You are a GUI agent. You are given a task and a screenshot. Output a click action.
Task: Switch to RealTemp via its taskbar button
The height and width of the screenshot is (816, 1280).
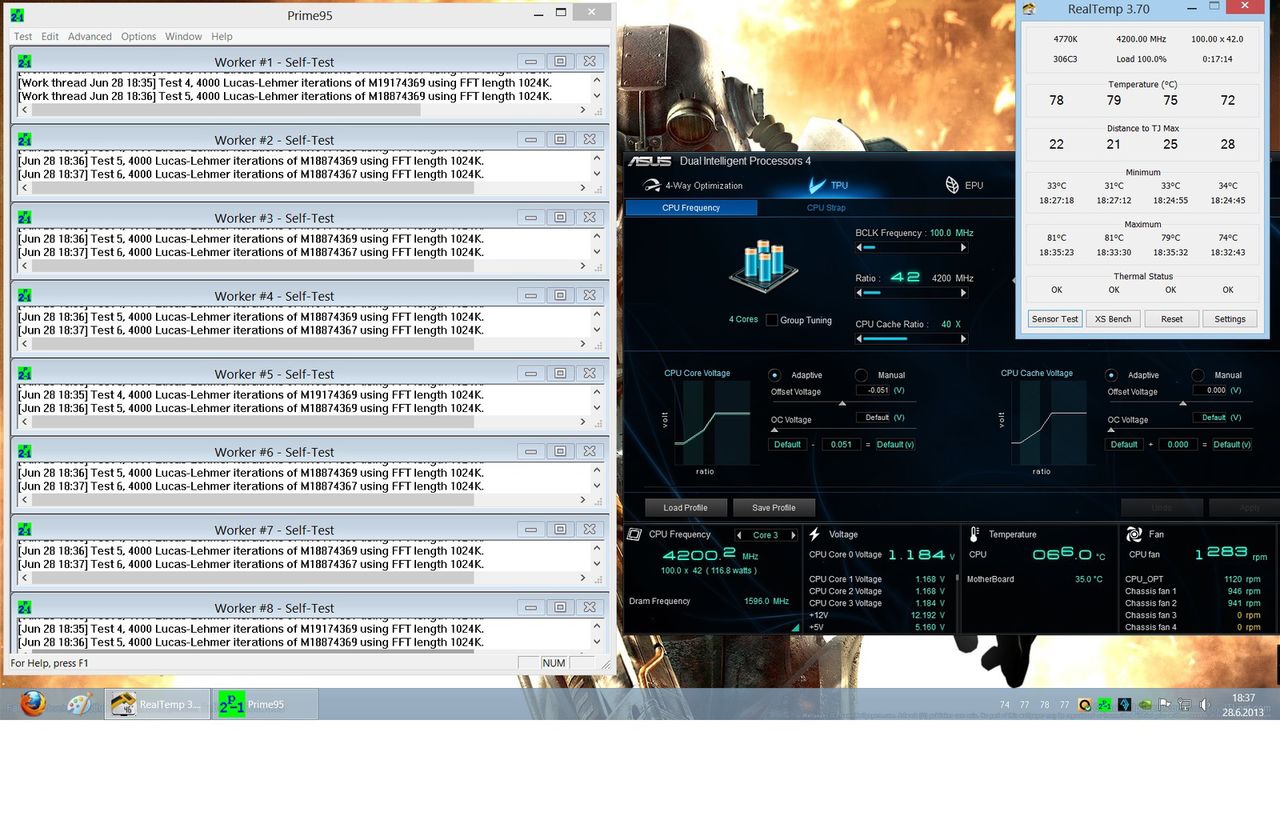click(157, 704)
